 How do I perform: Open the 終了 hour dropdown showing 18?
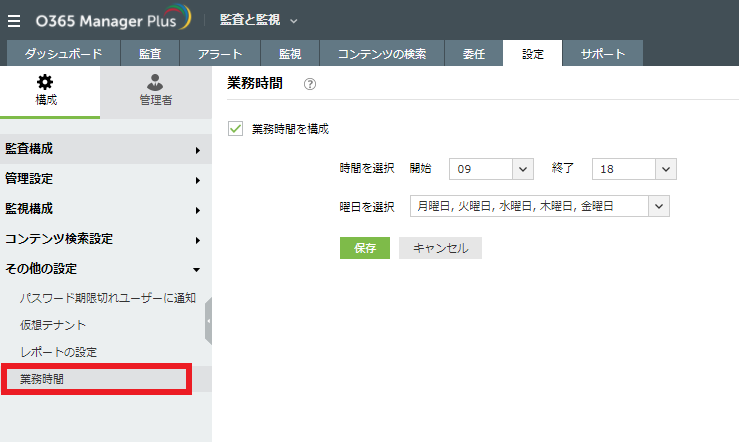click(x=634, y=169)
